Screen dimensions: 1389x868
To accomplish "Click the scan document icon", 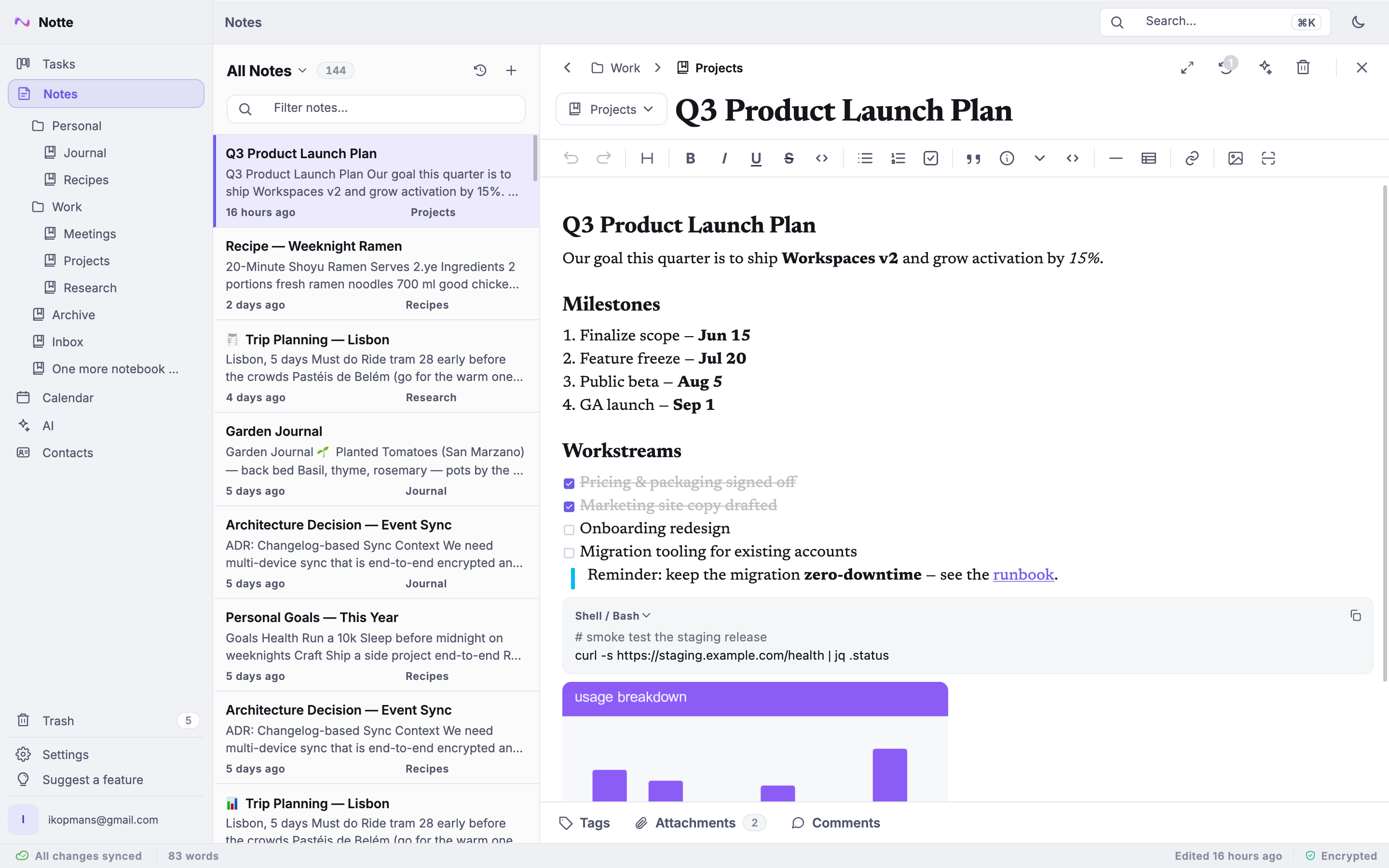I will tap(1268, 158).
